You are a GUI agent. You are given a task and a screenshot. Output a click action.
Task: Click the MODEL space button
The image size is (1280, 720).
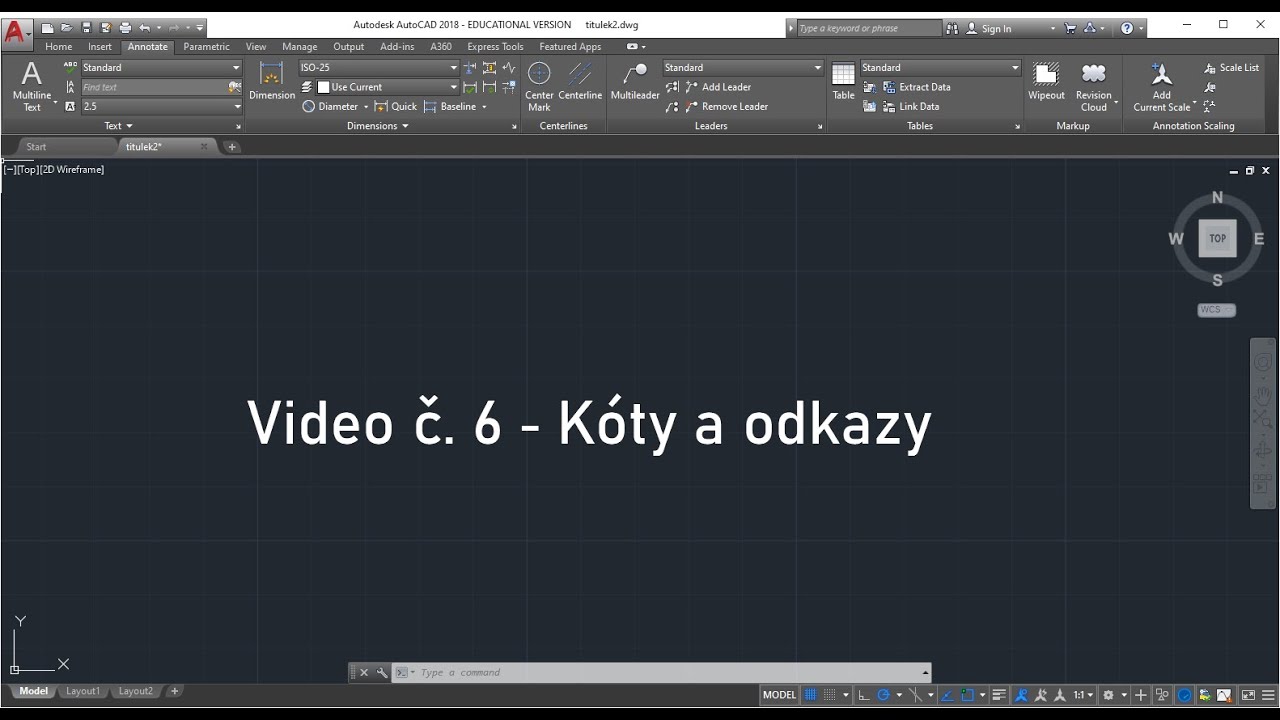coord(779,695)
